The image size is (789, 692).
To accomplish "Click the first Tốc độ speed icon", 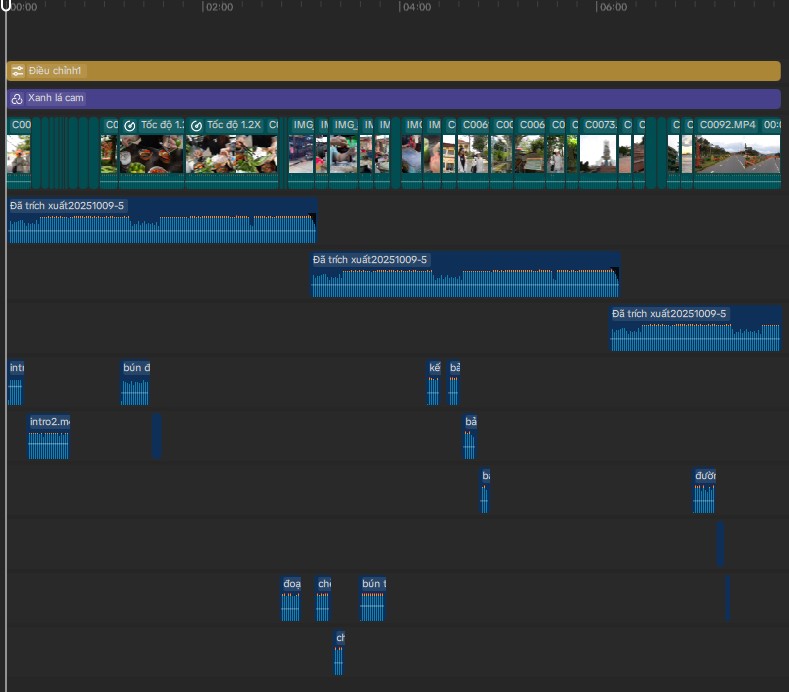I will pos(130,126).
